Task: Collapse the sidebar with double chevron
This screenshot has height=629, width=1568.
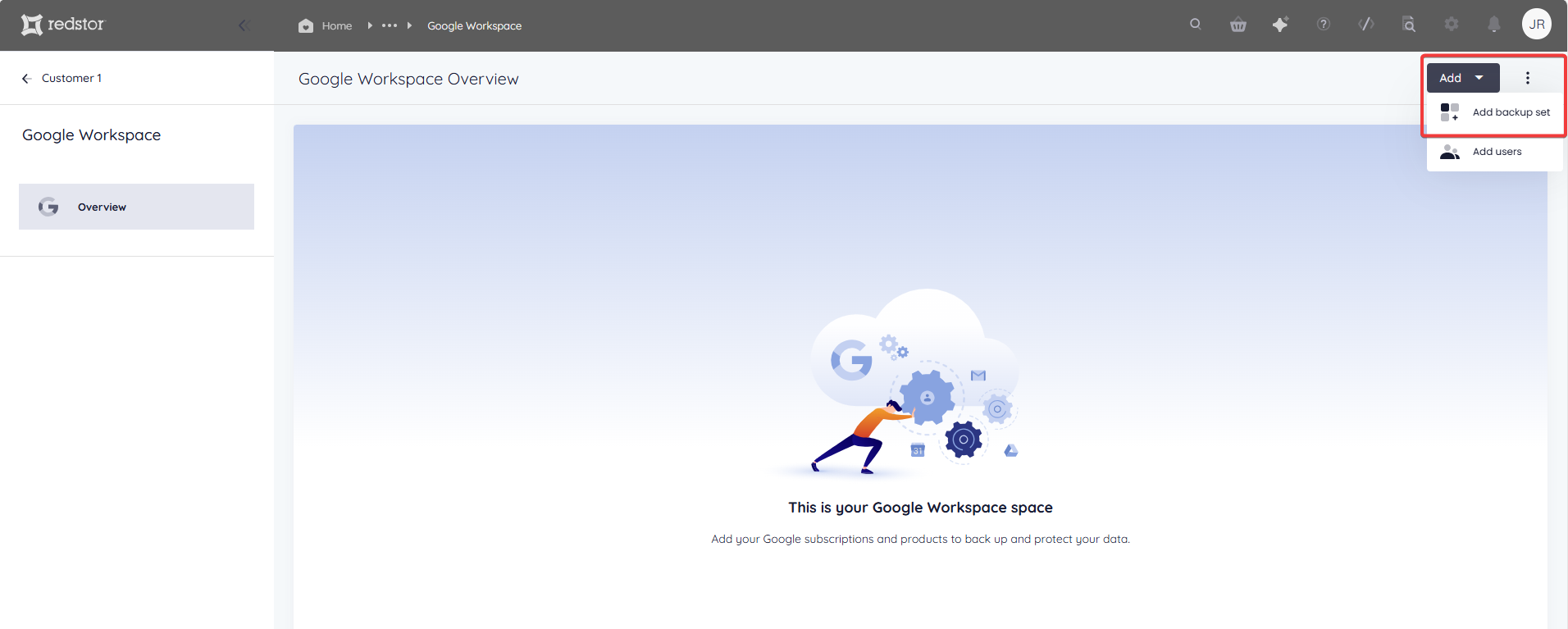Action: tap(244, 25)
